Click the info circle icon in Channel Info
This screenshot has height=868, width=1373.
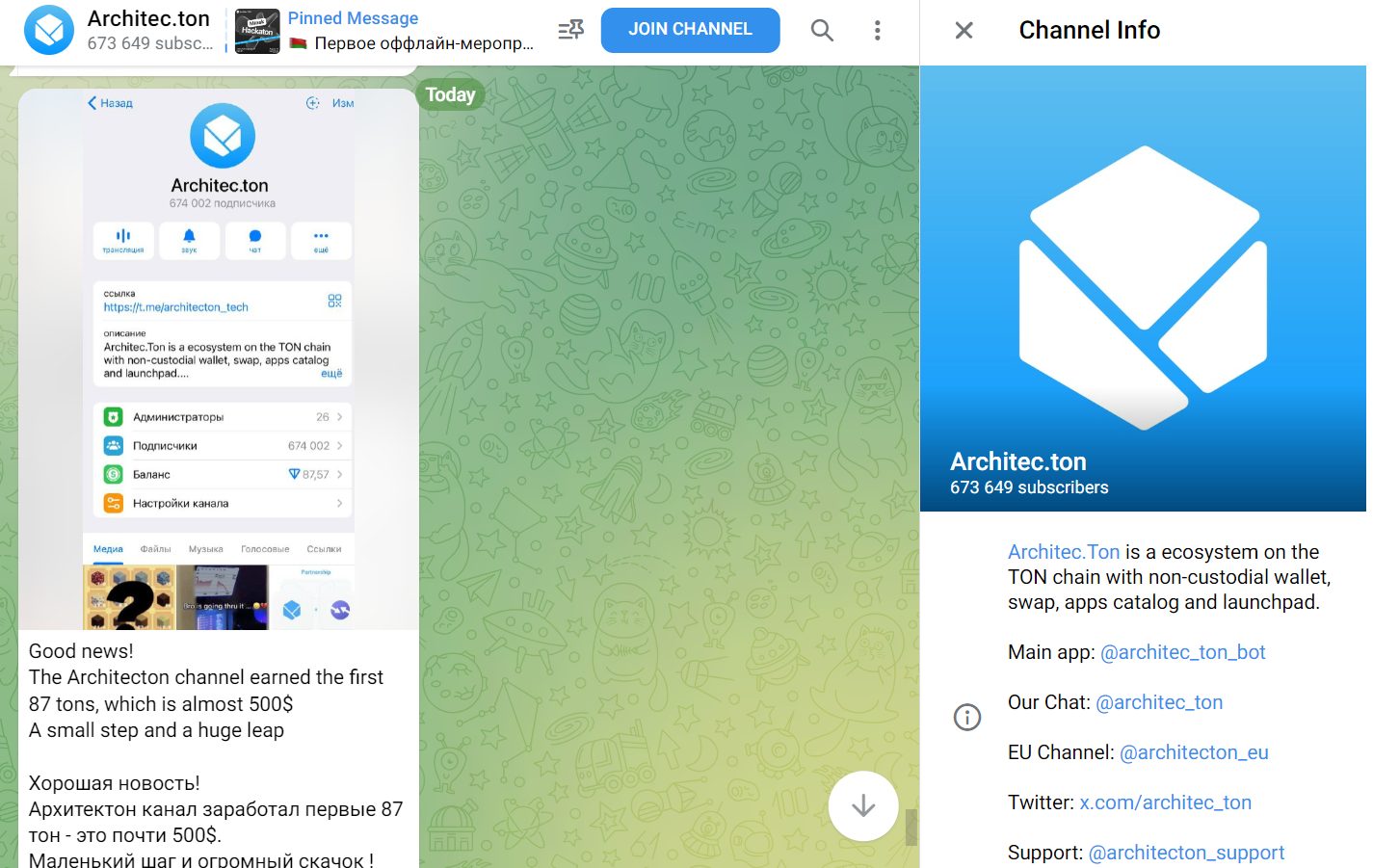[x=967, y=717]
